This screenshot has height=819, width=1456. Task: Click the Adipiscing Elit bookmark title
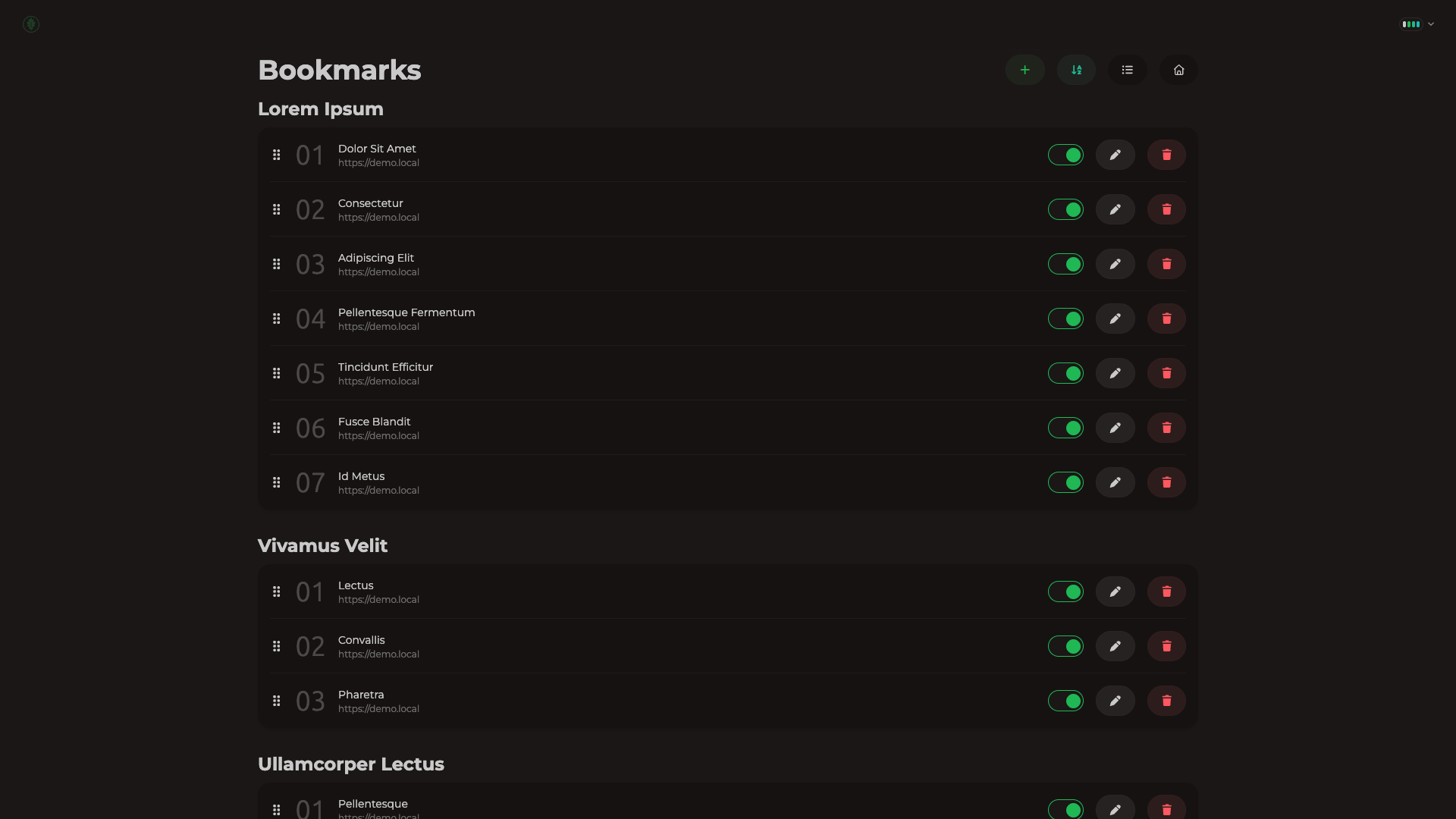click(x=376, y=258)
